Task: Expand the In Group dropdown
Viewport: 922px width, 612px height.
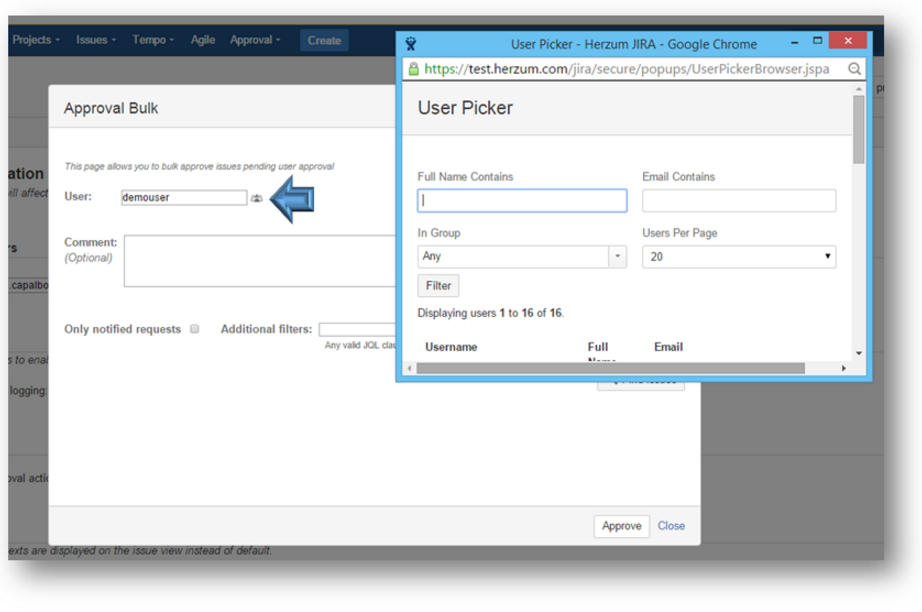Action: (617, 257)
